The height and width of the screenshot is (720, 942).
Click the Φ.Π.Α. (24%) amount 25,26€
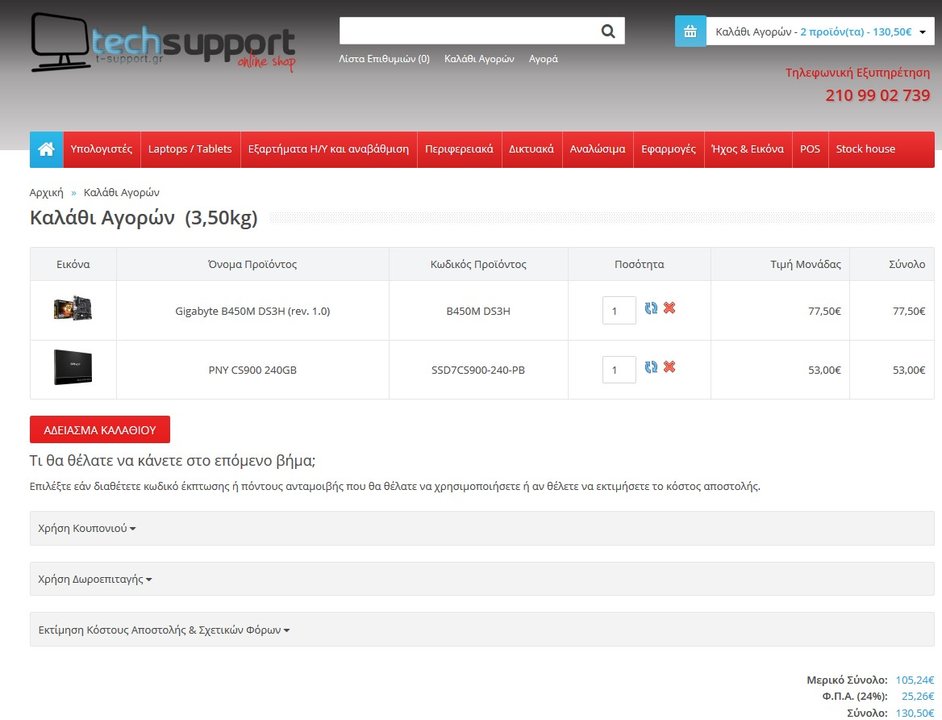[918, 696]
